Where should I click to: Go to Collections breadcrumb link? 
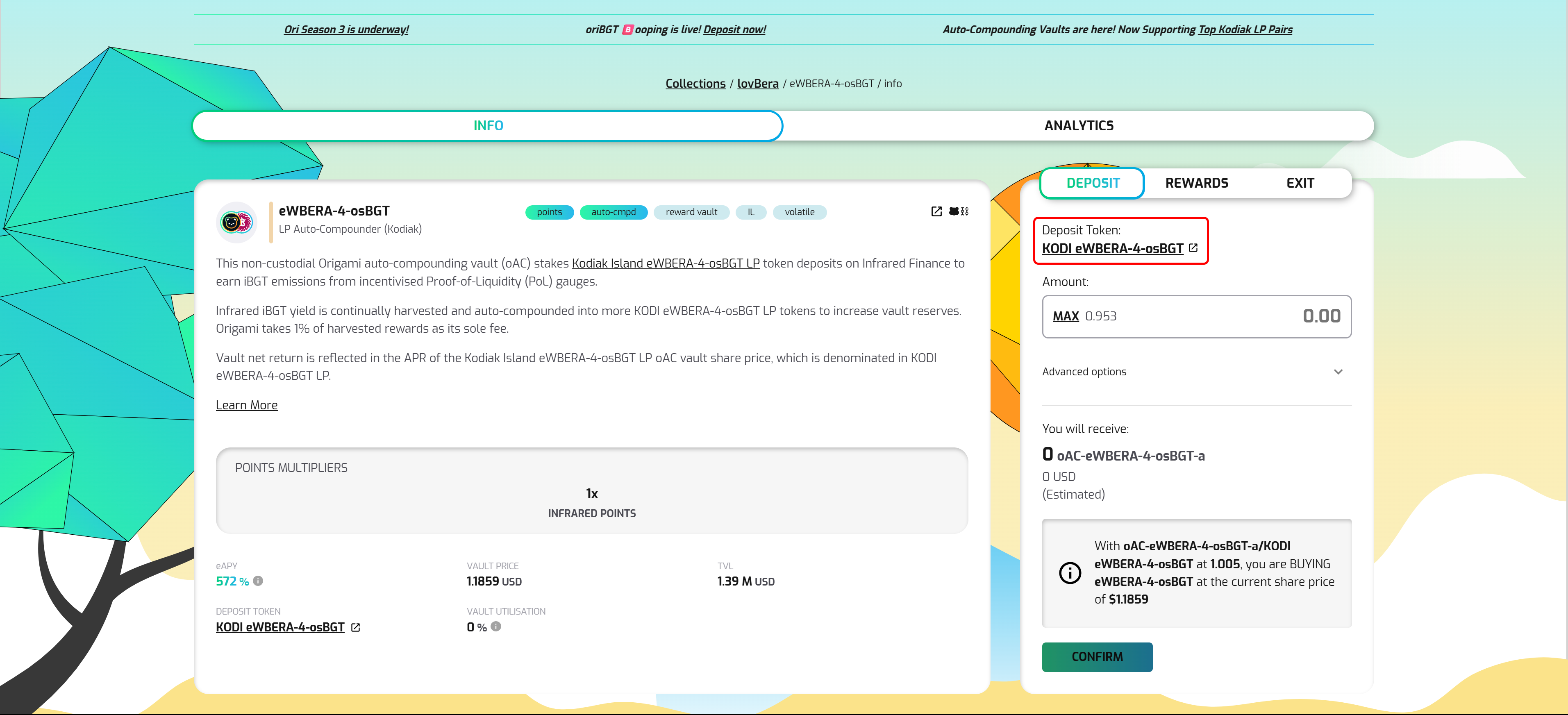(695, 83)
